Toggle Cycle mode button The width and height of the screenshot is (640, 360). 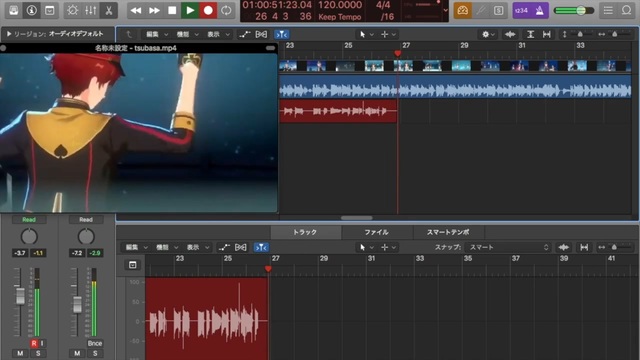coord(226,10)
